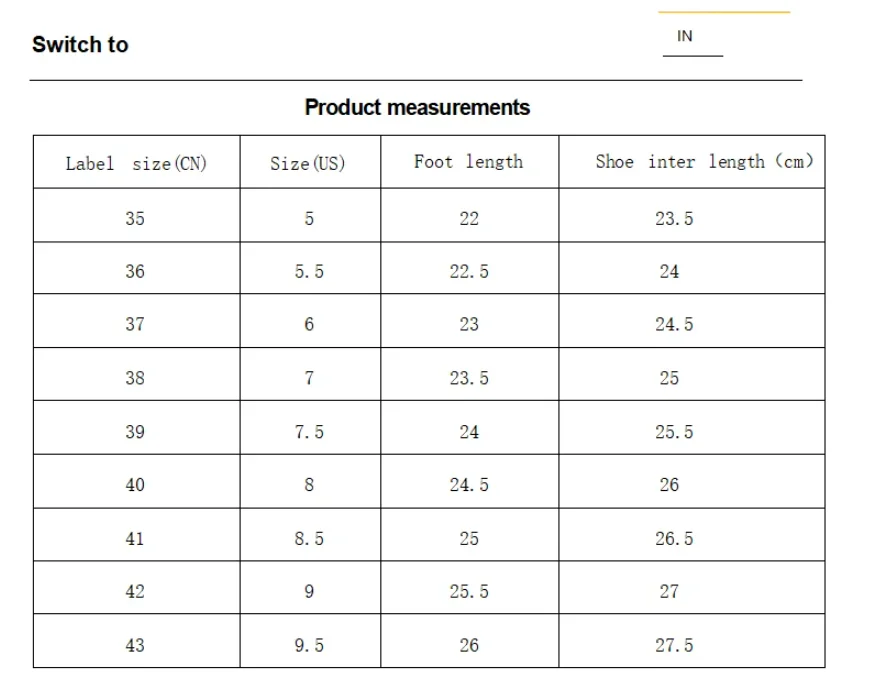Select the CN label size 35 cell
878x689 pixels.
(x=135, y=218)
